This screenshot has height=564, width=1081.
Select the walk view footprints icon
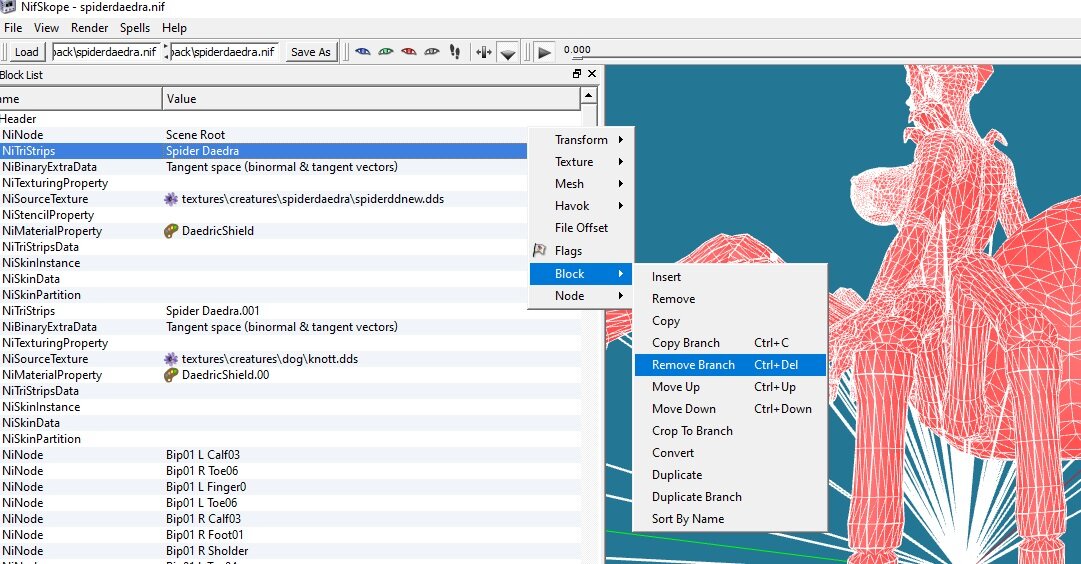pos(454,52)
